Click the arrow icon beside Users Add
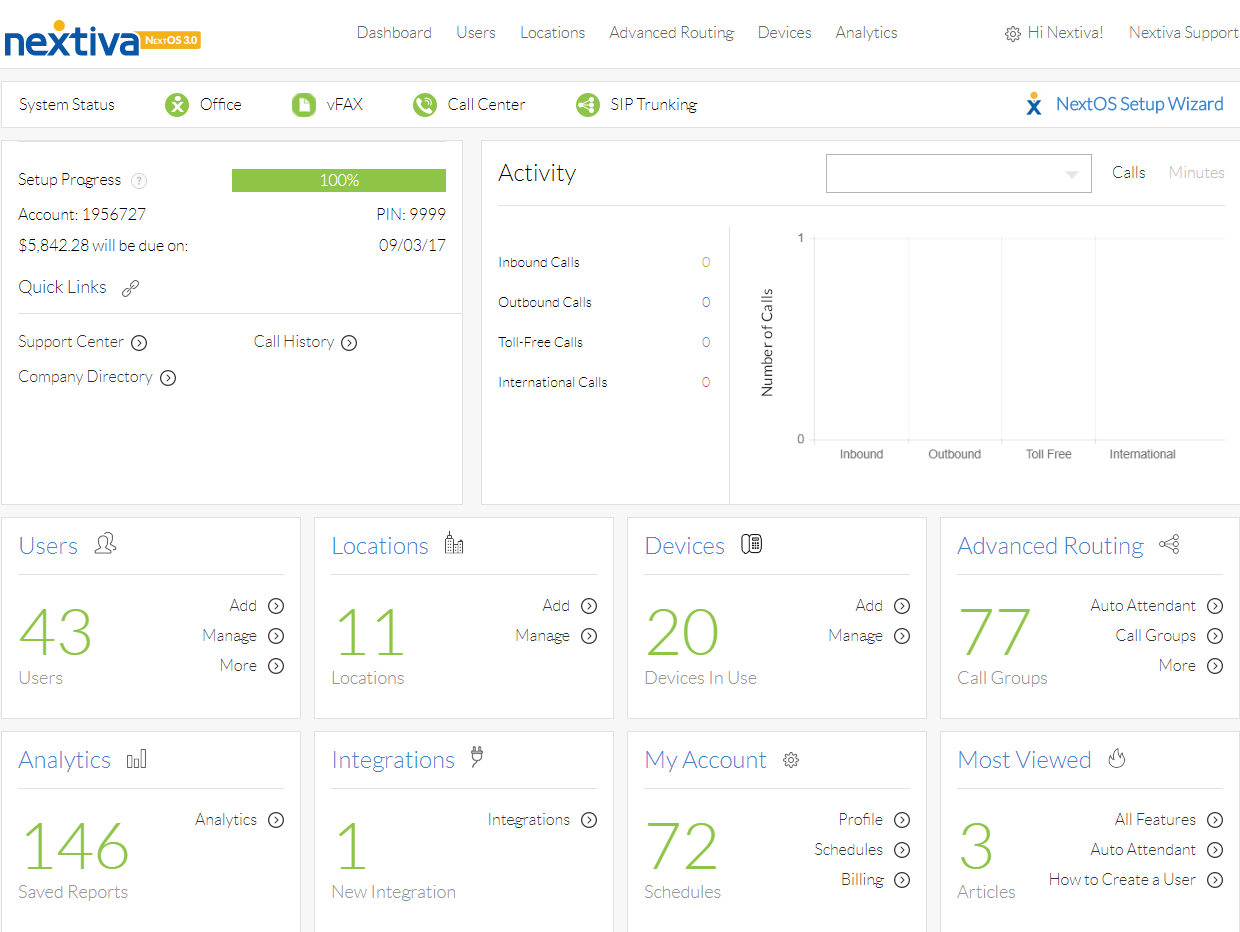This screenshot has height=932, width=1240. [x=276, y=606]
